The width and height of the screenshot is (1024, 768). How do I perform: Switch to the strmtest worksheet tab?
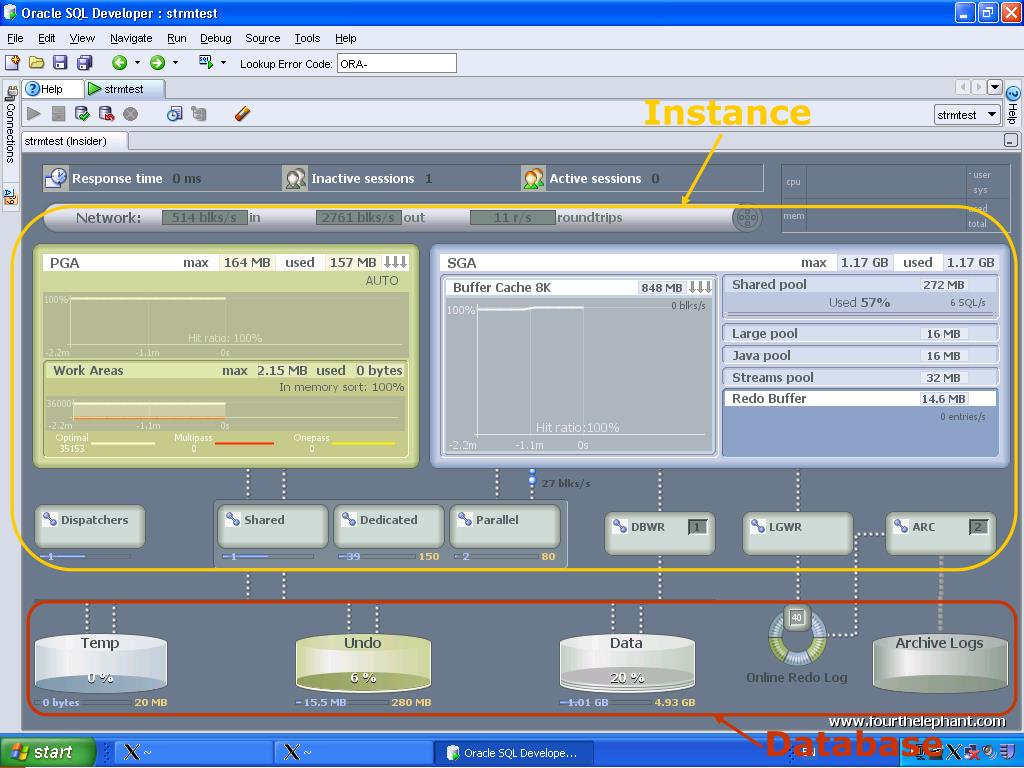point(125,89)
